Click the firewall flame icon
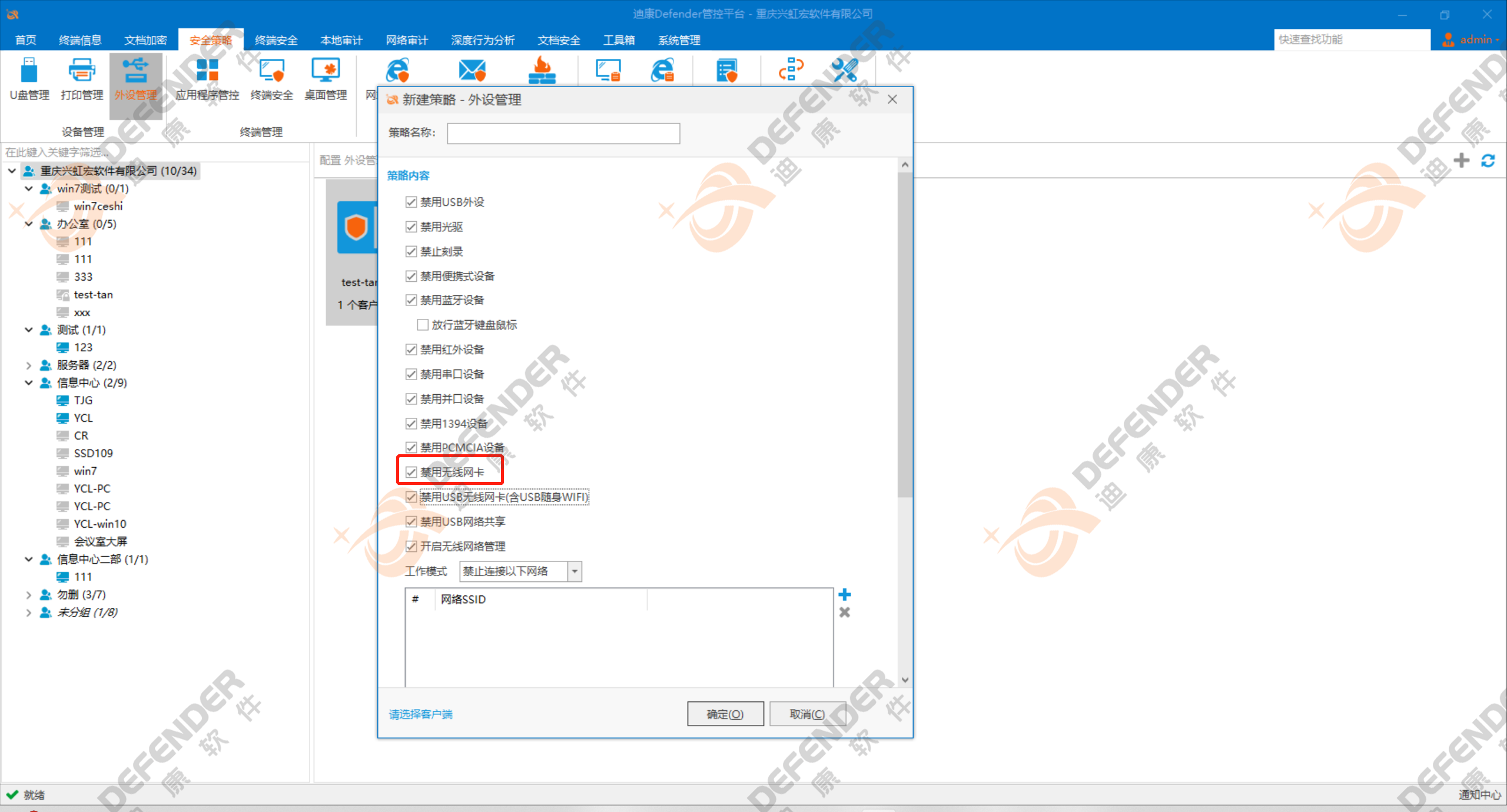 click(542, 71)
